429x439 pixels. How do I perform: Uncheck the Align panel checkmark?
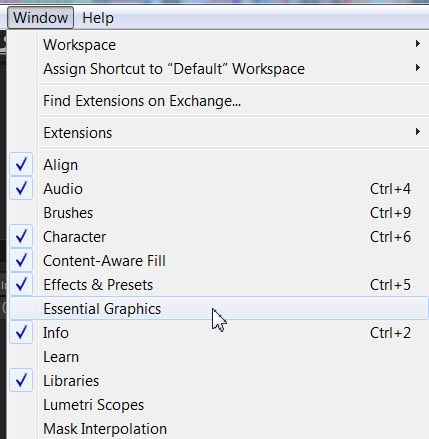[21, 164]
